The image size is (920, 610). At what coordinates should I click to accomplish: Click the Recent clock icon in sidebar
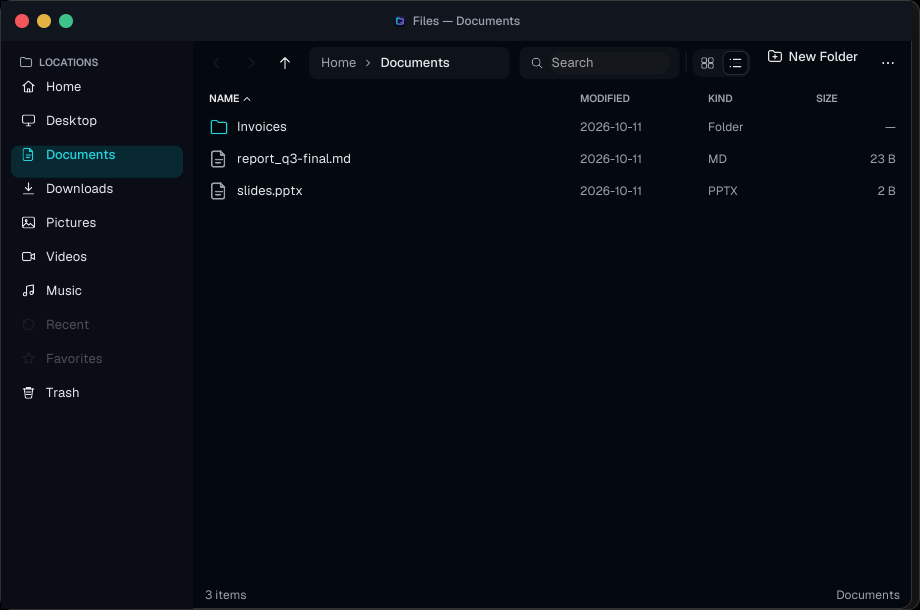pyautogui.click(x=28, y=325)
